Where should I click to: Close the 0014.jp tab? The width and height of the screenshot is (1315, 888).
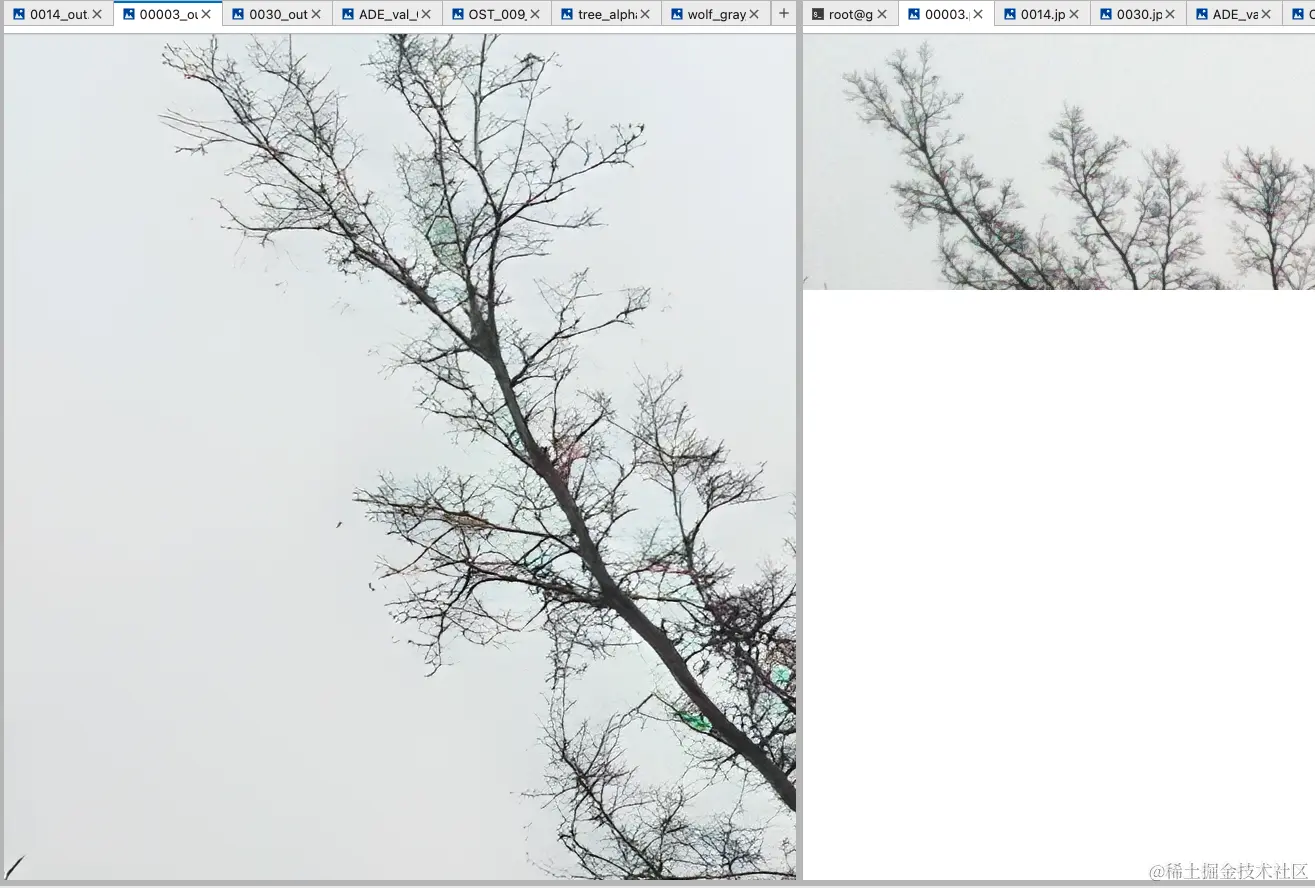click(x=1074, y=15)
